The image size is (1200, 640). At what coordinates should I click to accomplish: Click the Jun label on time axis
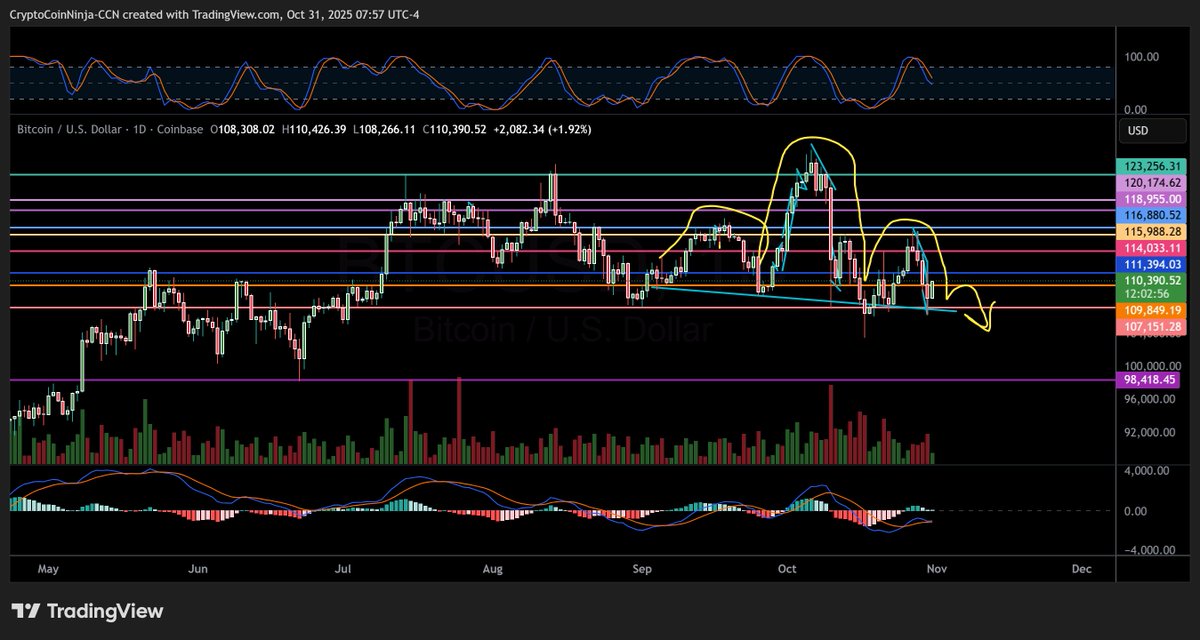click(x=198, y=569)
